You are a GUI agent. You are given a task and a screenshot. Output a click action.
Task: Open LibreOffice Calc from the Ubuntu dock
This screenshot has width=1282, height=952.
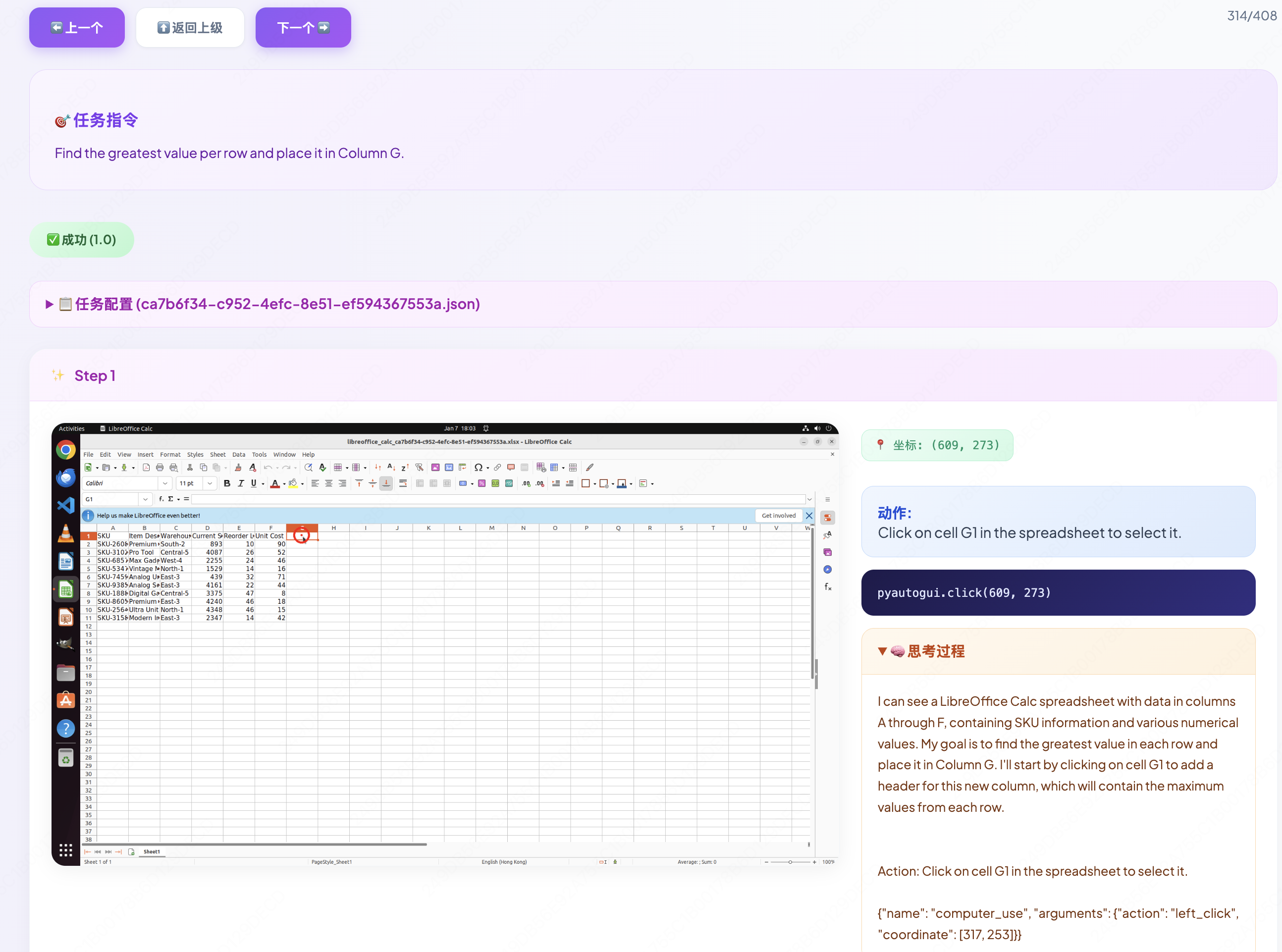(66, 589)
